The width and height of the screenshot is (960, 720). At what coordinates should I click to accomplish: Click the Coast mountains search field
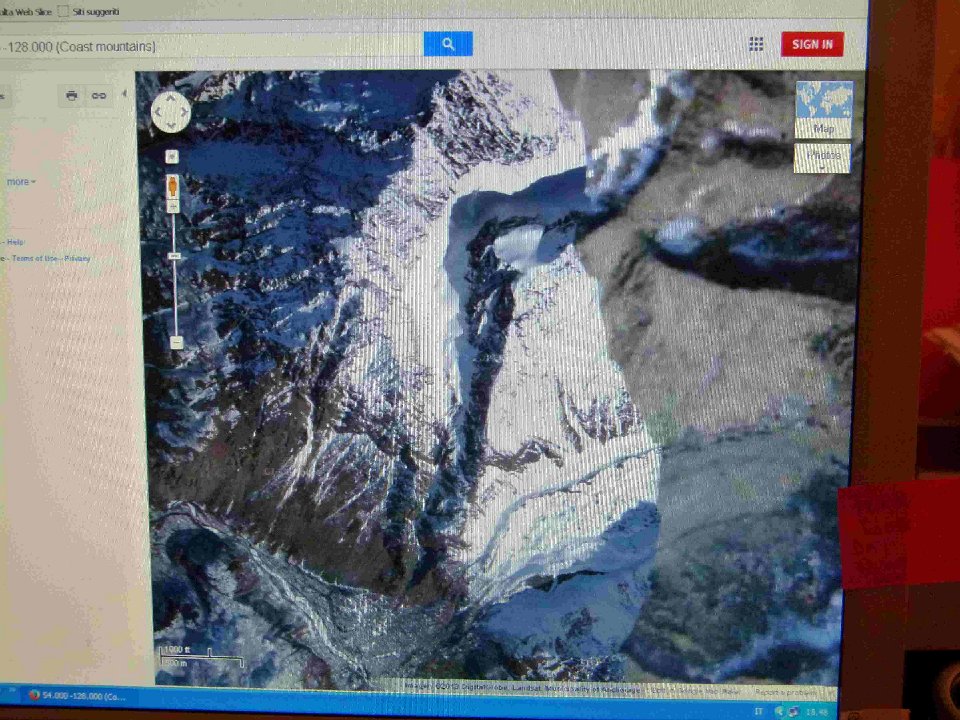coord(210,46)
